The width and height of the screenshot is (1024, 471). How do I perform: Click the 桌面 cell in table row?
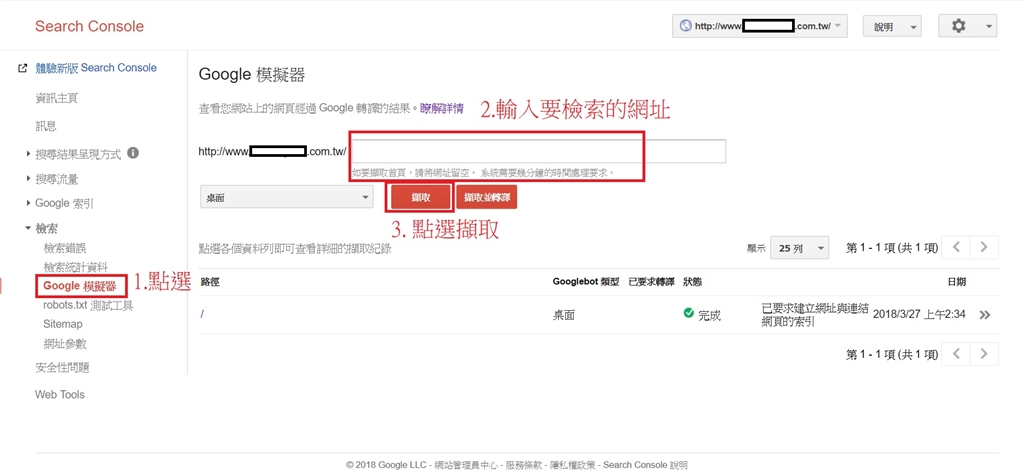click(x=563, y=316)
